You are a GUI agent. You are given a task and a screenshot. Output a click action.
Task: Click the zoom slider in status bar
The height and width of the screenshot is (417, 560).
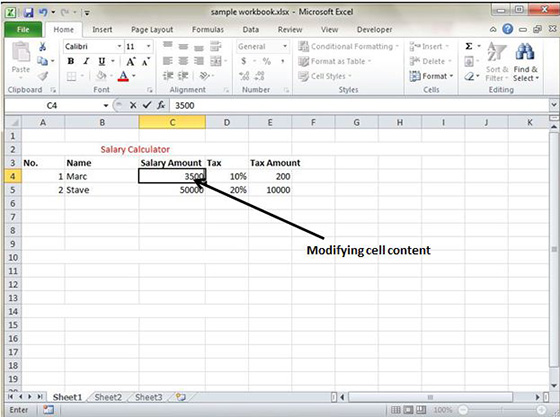click(501, 410)
